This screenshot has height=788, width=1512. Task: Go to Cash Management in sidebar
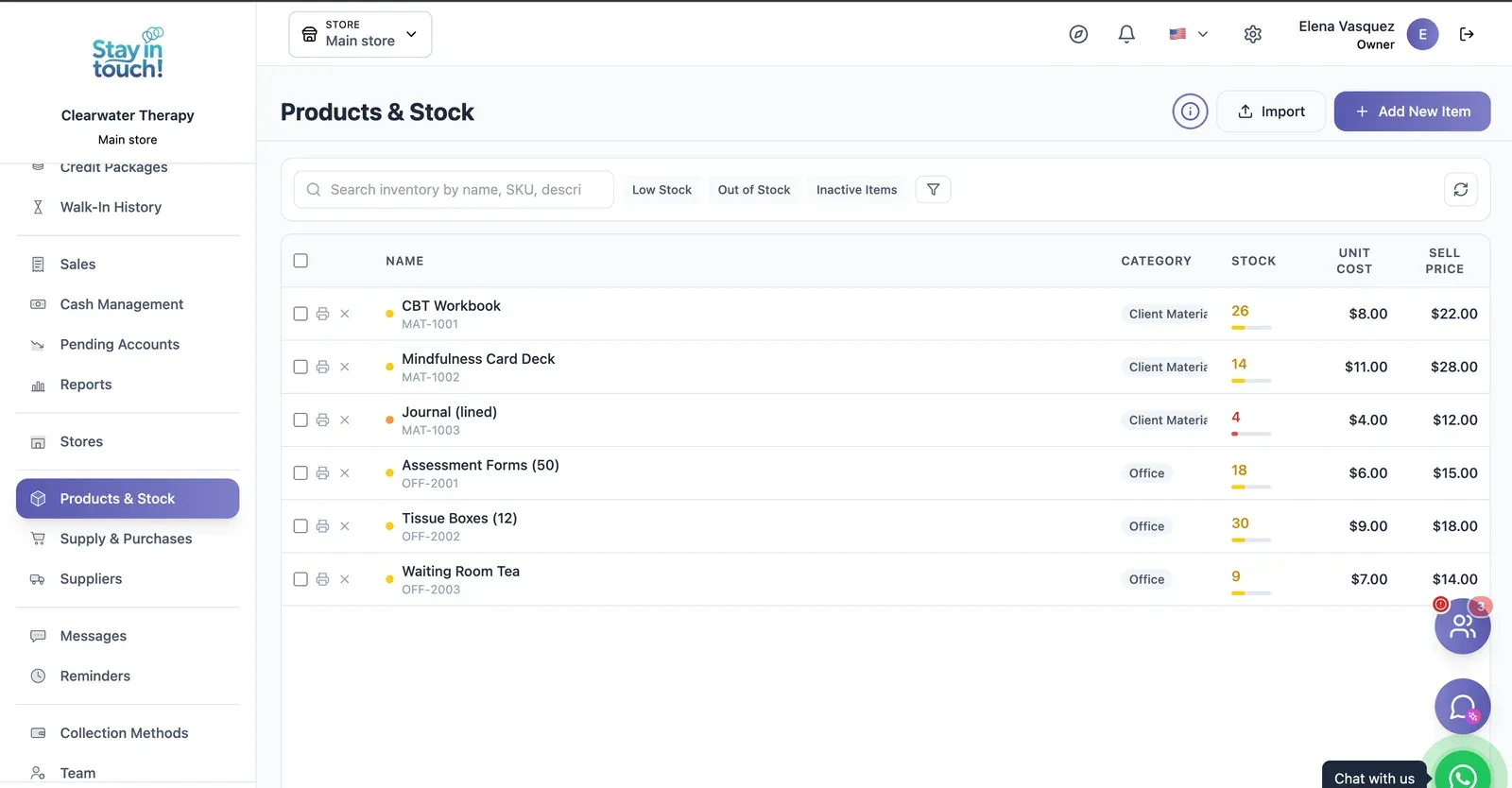128,304
